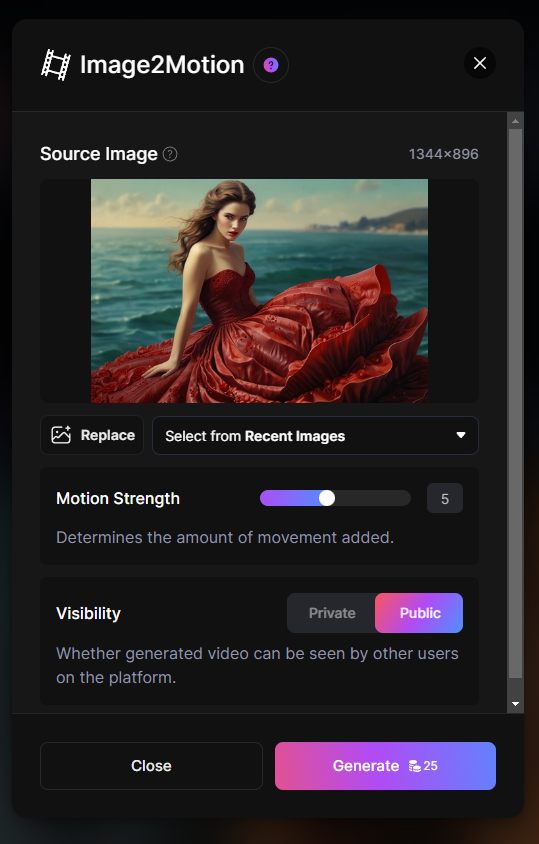
Task: Close the Image2Motion dialog with X
Action: pos(480,63)
